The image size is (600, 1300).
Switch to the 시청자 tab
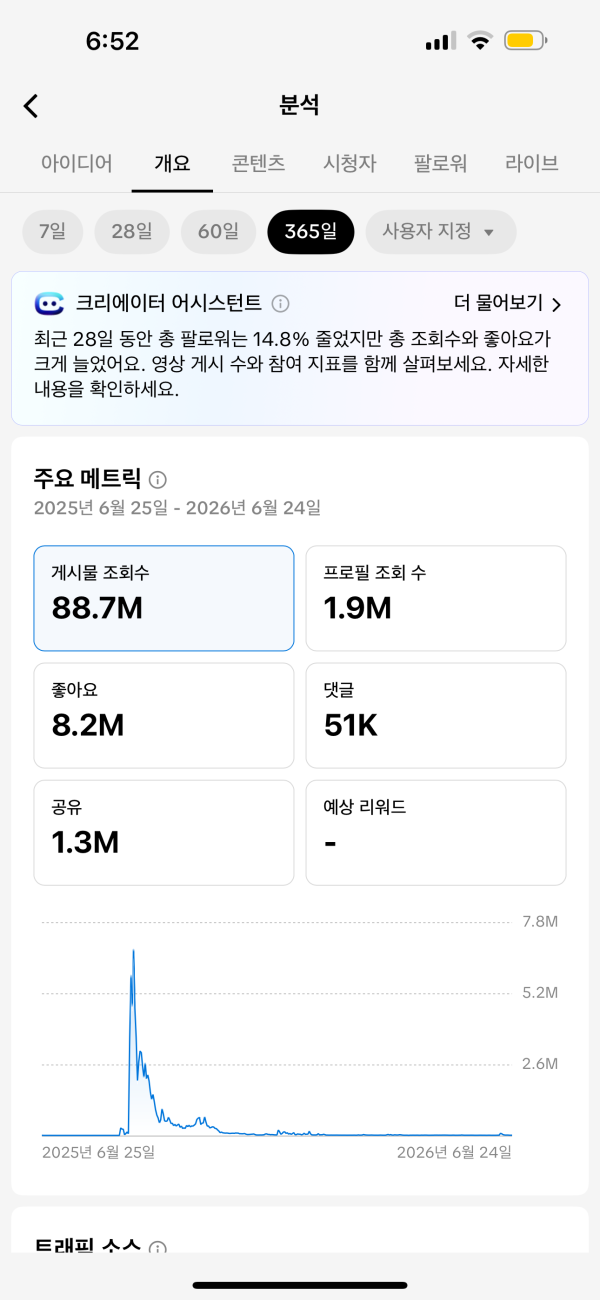pos(350,164)
